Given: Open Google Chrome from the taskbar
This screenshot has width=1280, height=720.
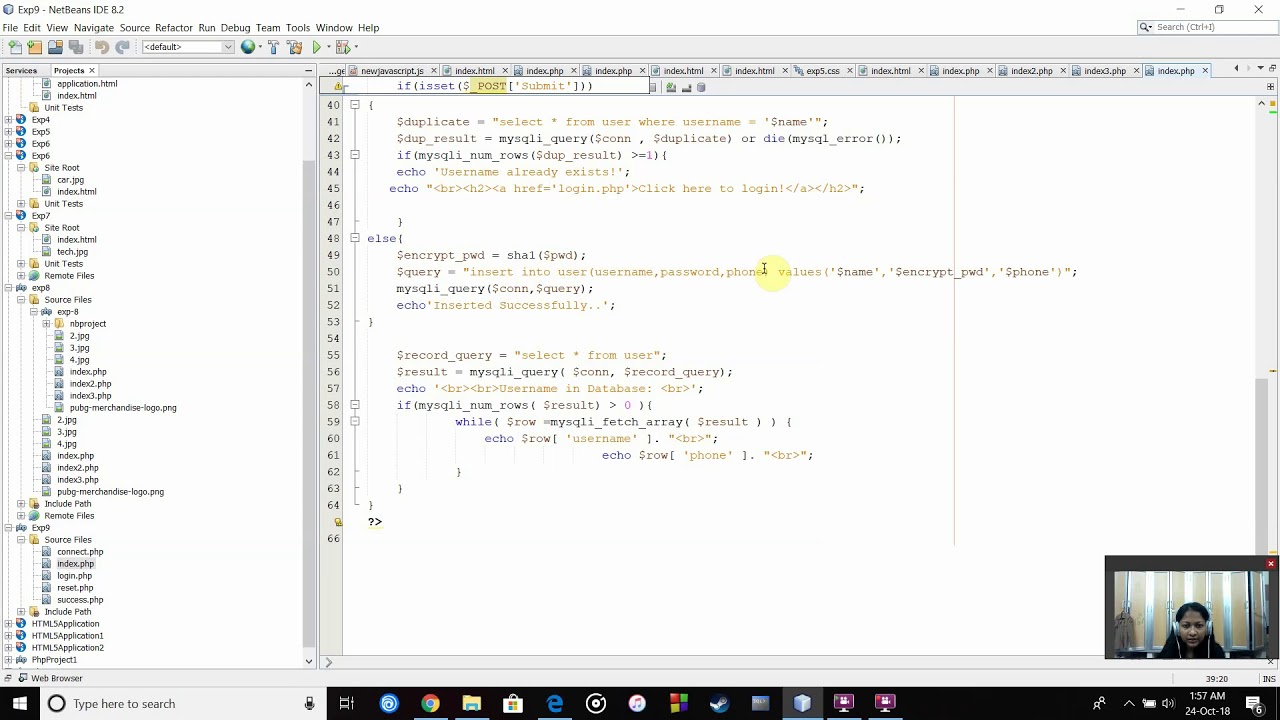Looking at the screenshot, I should click(x=430, y=703).
